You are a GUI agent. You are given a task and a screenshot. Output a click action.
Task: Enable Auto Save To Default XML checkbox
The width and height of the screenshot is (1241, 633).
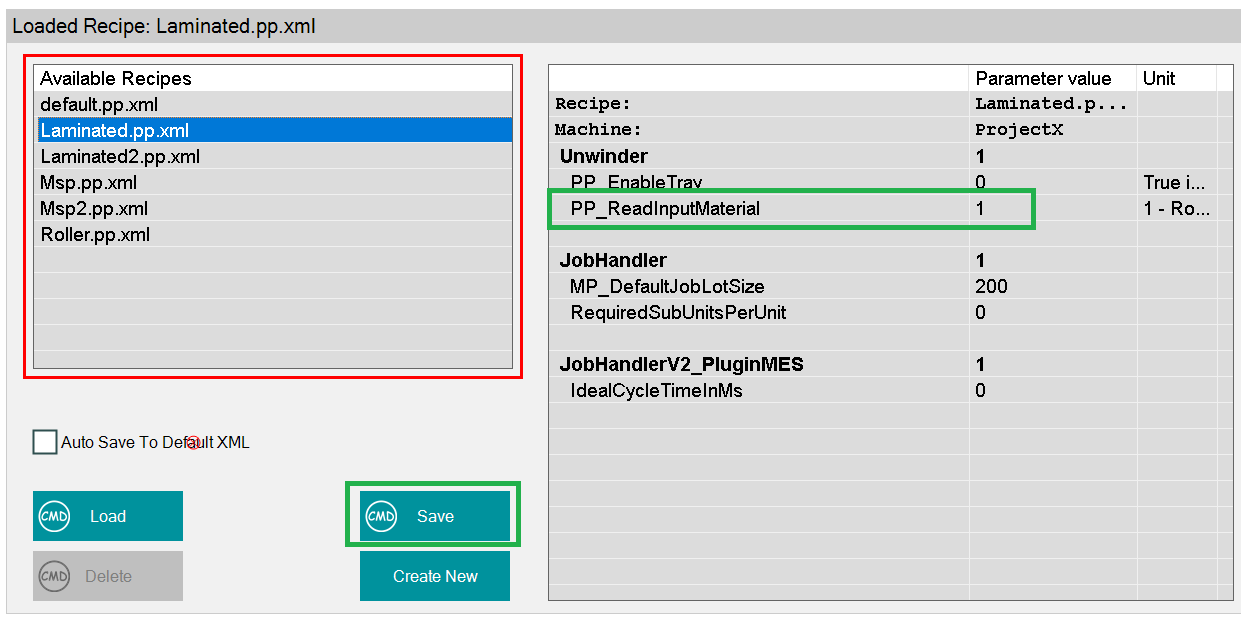(x=45, y=442)
